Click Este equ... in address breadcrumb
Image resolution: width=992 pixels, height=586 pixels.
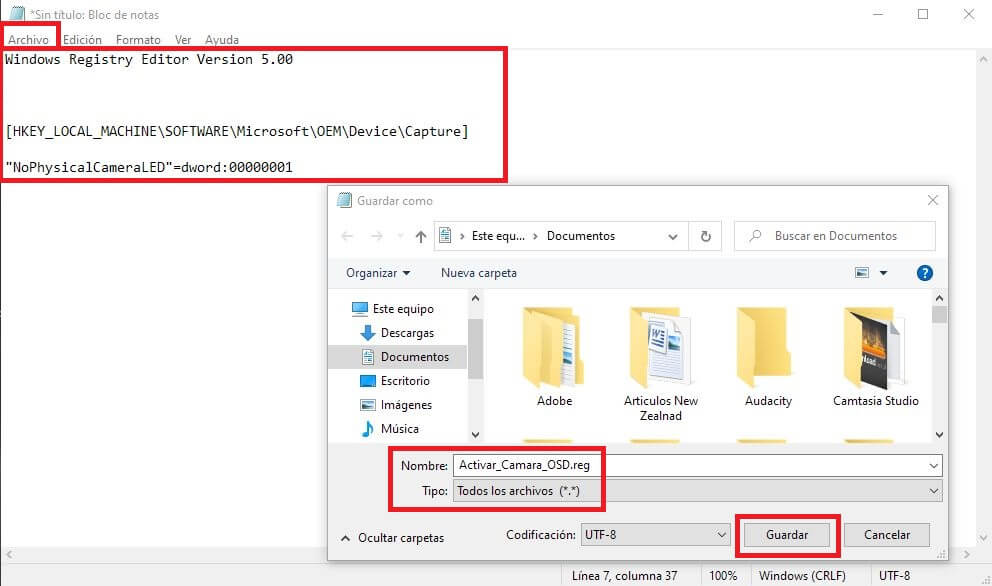(498, 236)
